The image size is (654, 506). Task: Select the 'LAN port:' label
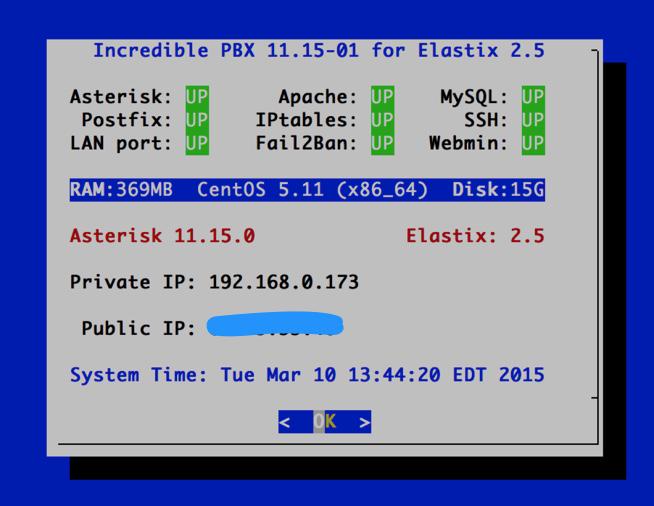121,143
